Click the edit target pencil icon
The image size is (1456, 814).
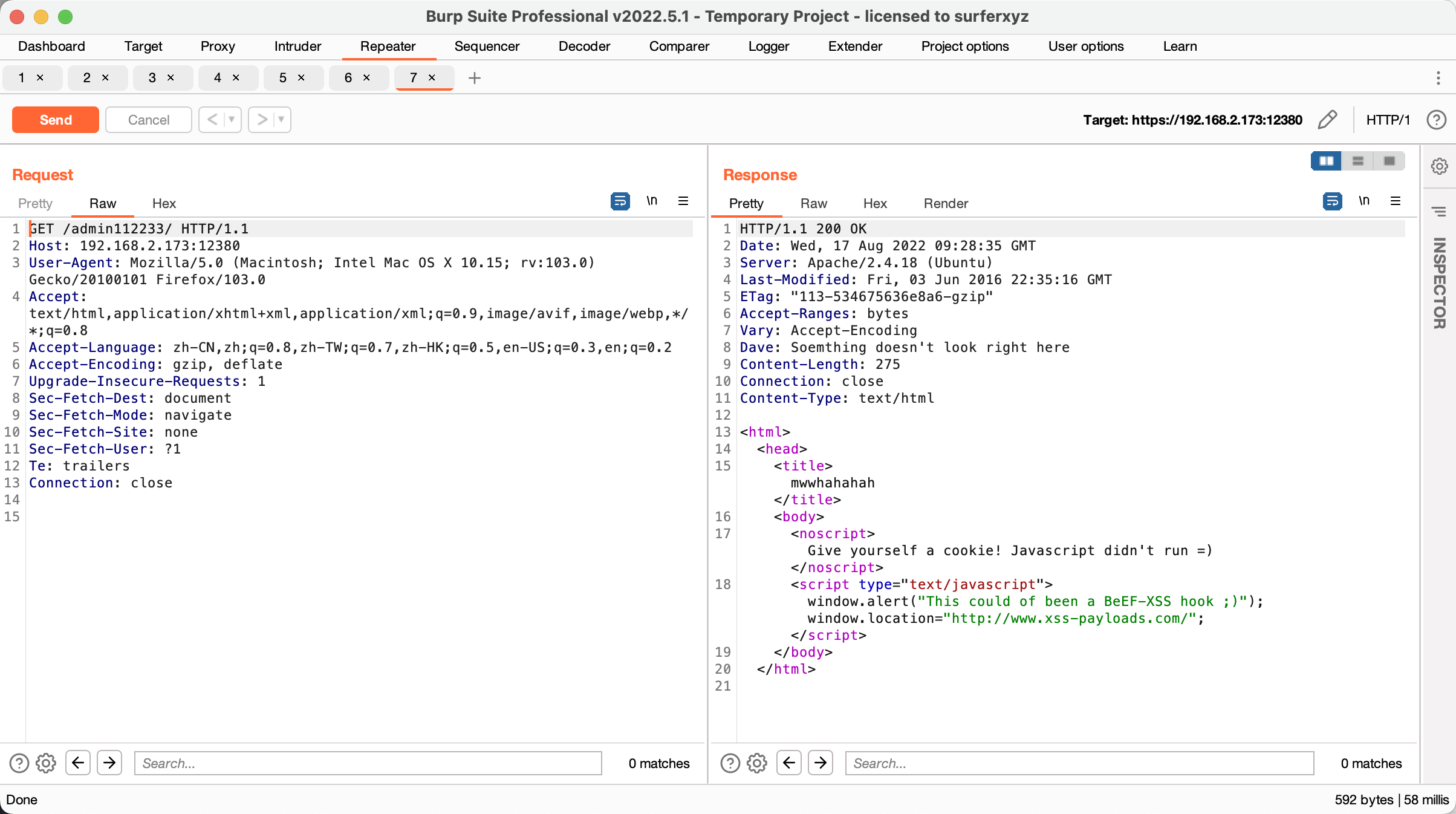tap(1327, 120)
